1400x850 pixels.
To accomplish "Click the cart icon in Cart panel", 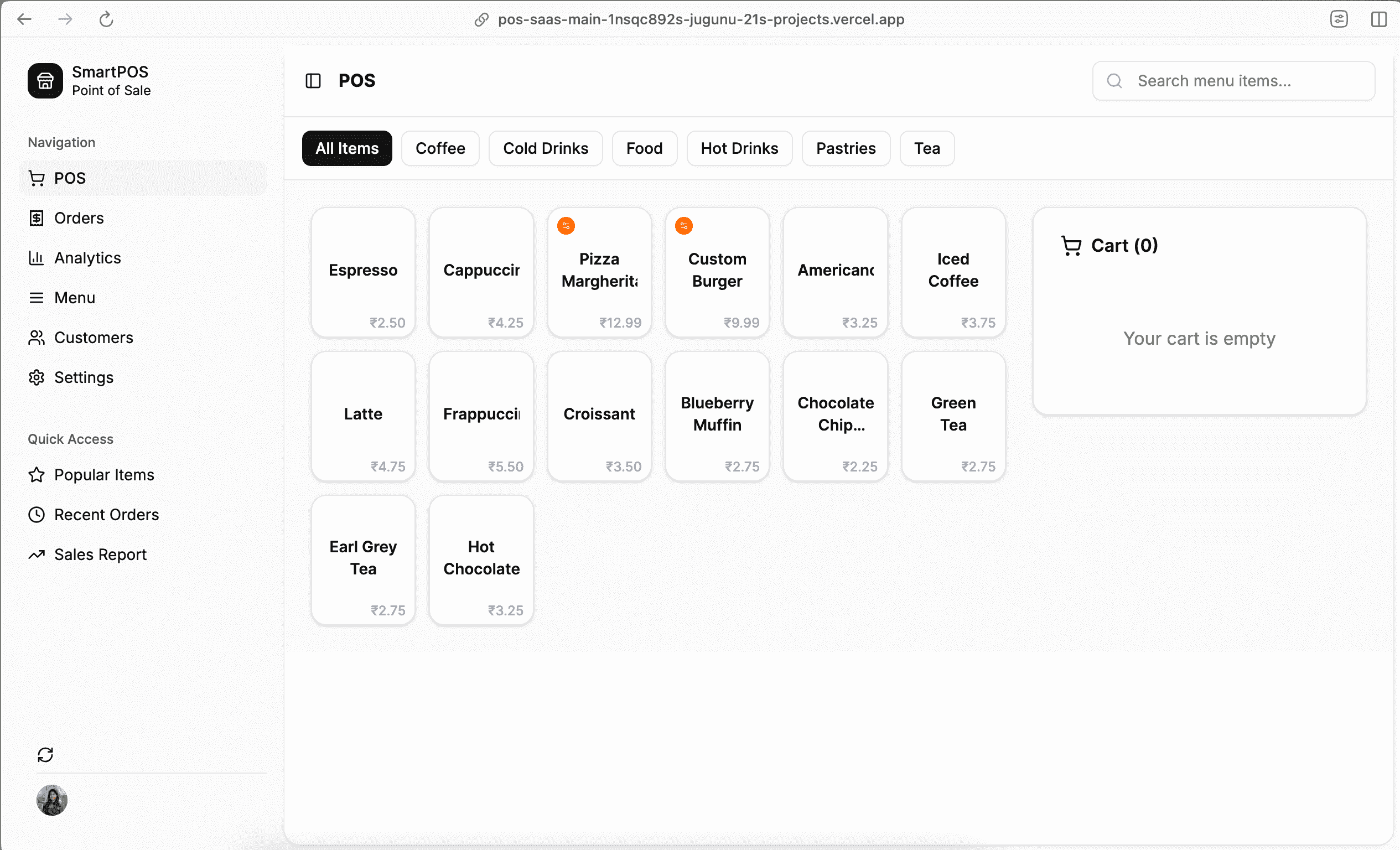I will point(1071,246).
